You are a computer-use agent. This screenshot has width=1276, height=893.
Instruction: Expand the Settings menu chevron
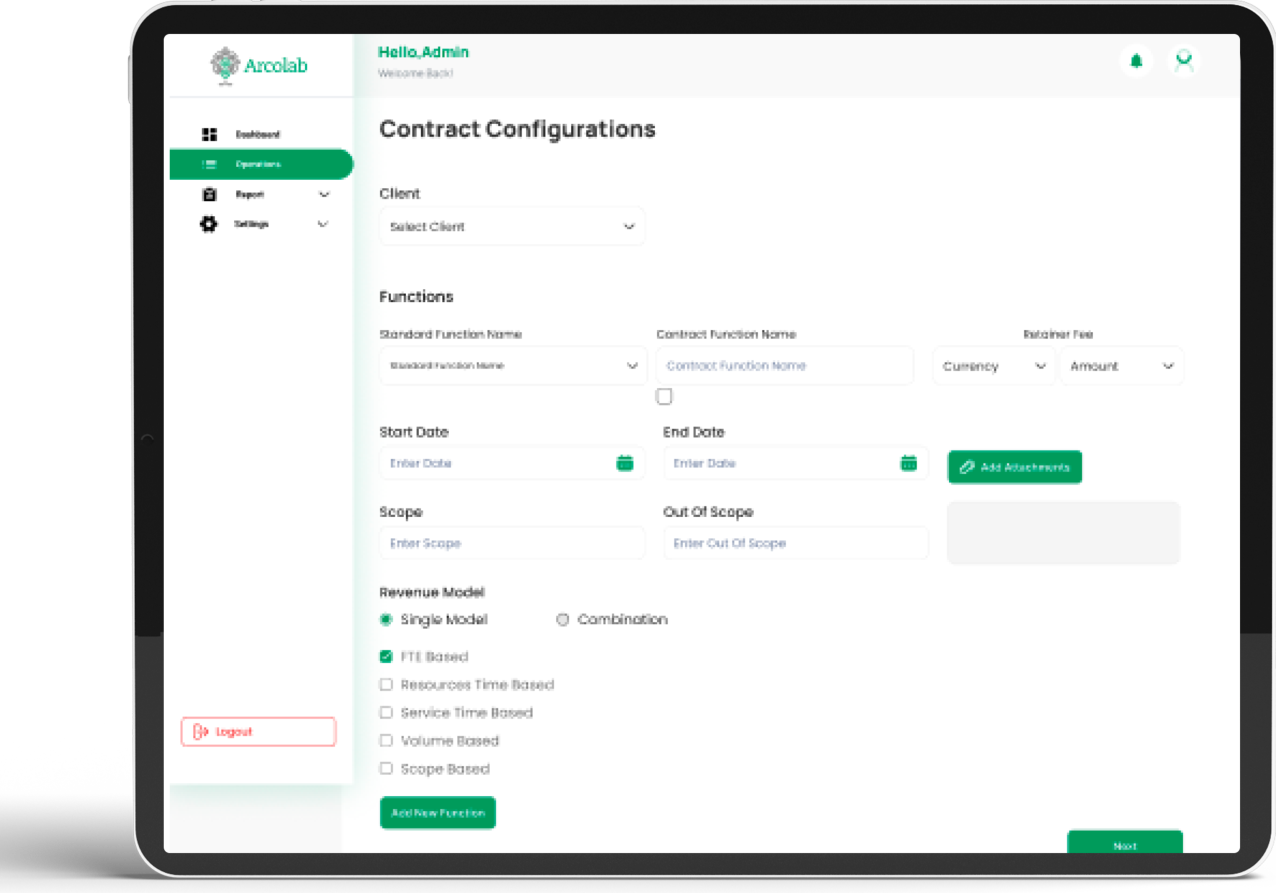[x=323, y=224]
